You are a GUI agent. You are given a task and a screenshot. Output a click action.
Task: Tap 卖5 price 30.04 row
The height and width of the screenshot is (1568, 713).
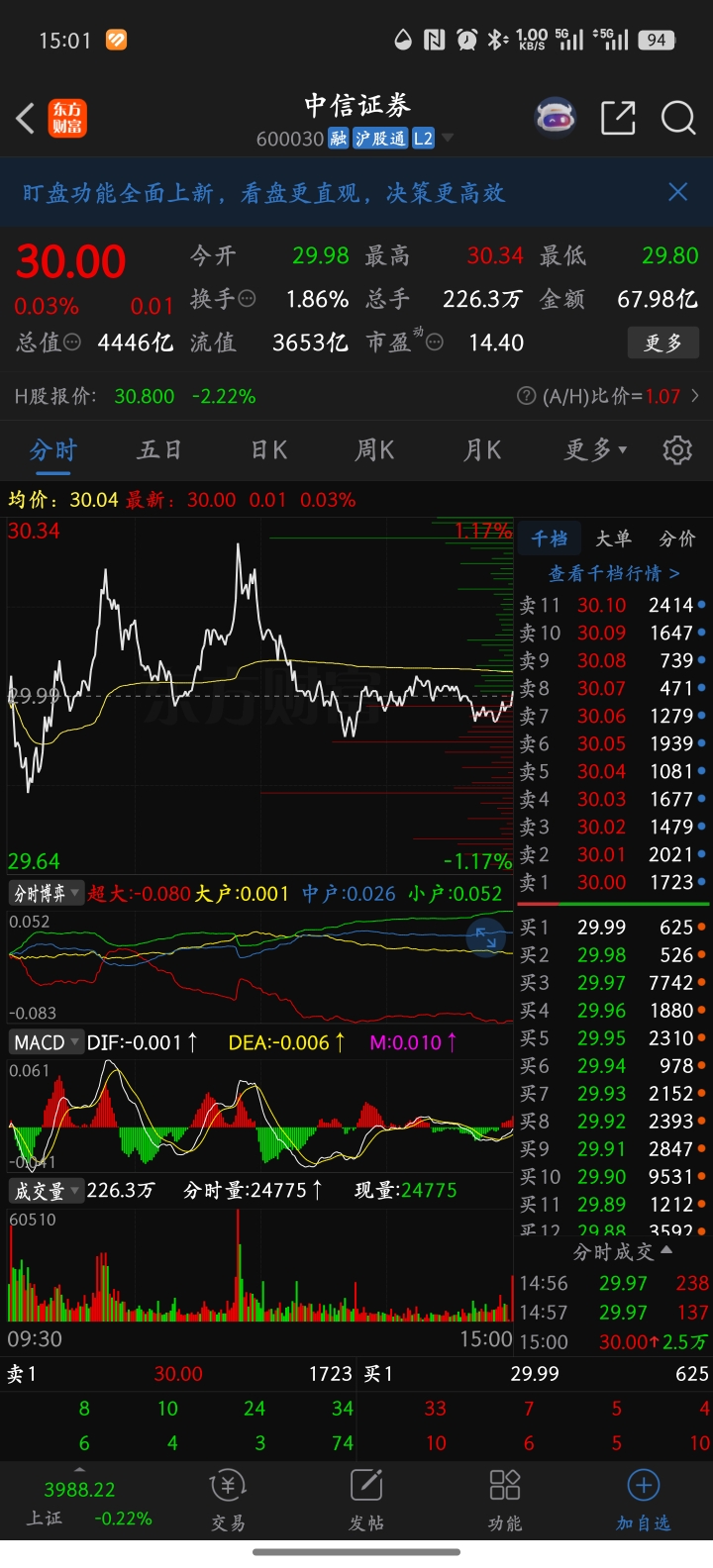click(614, 771)
